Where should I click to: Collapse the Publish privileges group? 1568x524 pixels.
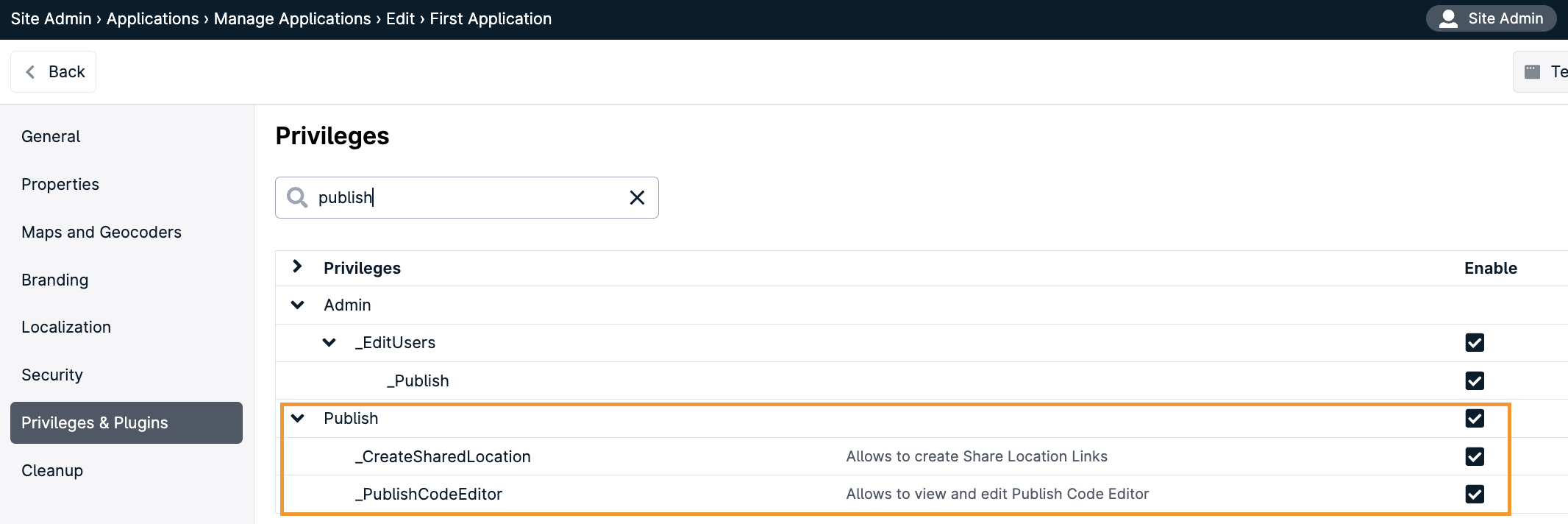[x=298, y=418]
